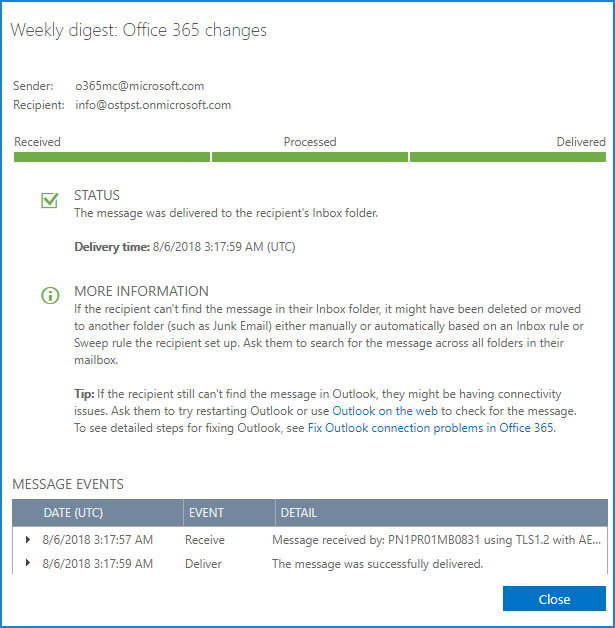Click the 'Message received by: PN1PR01MB0831' detail cell
The height and width of the screenshot is (628, 615).
pyautogui.click(x=436, y=540)
